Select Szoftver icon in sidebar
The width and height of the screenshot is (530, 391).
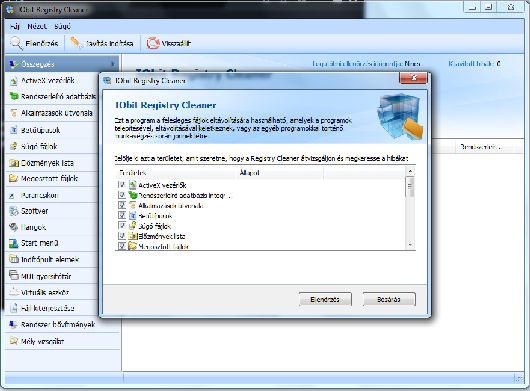coord(14,211)
